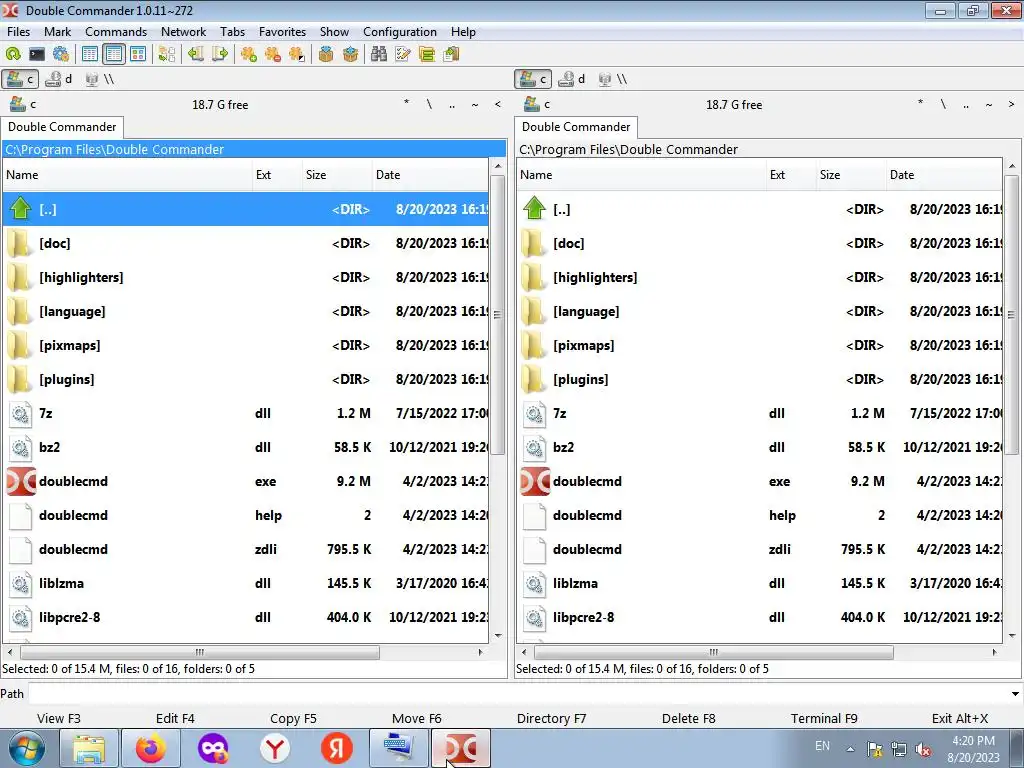This screenshot has width=1024, height=768.
Task: Sort left panel by Size column
Action: click(x=336, y=175)
